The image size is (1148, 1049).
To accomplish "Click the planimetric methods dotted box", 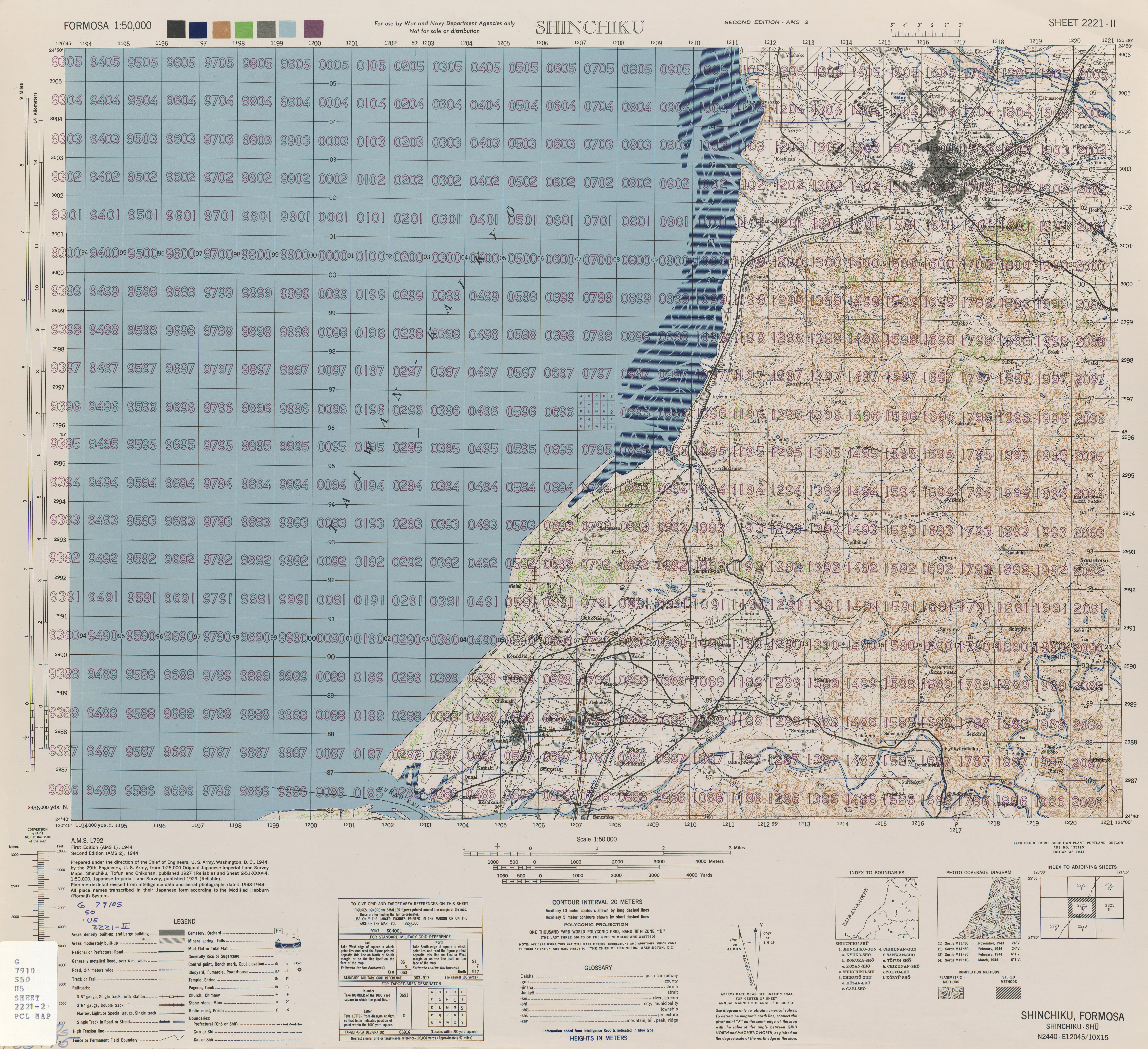I will pyautogui.click(x=951, y=993).
